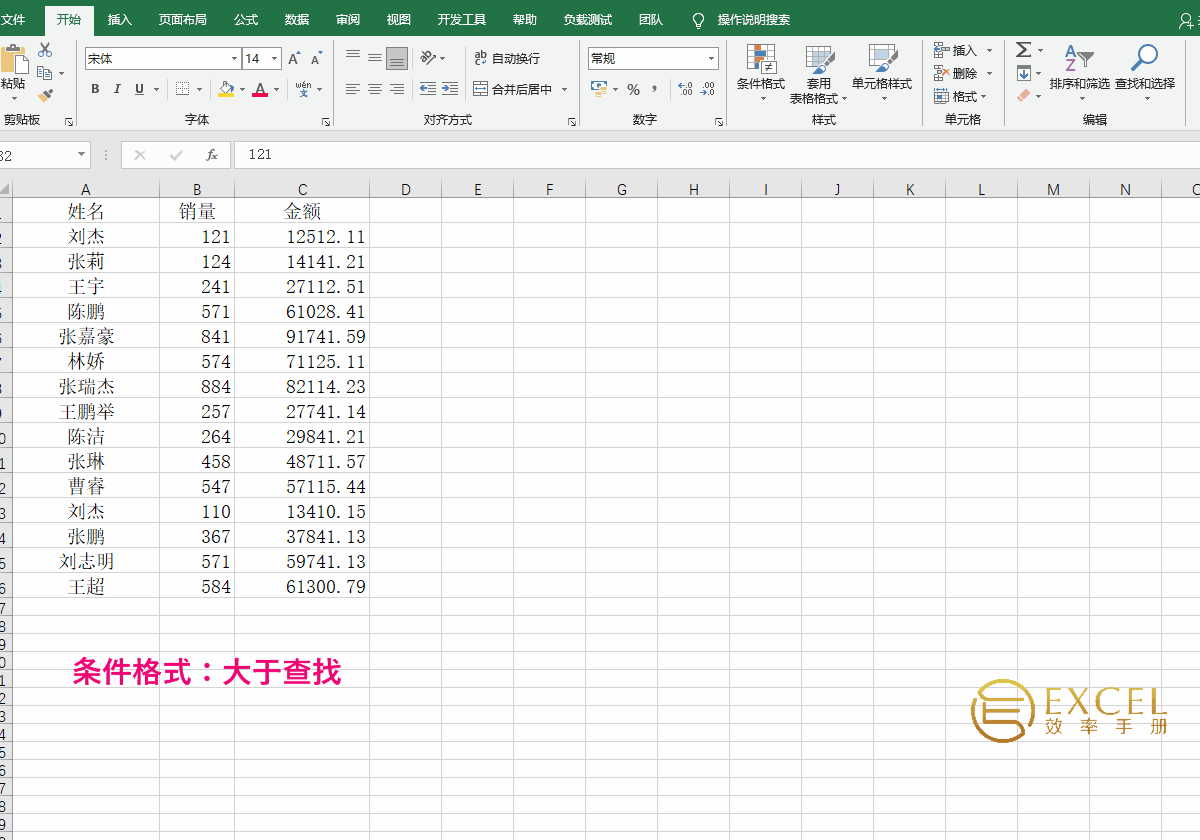
Task: Toggle Italic formatting
Action: [117, 89]
